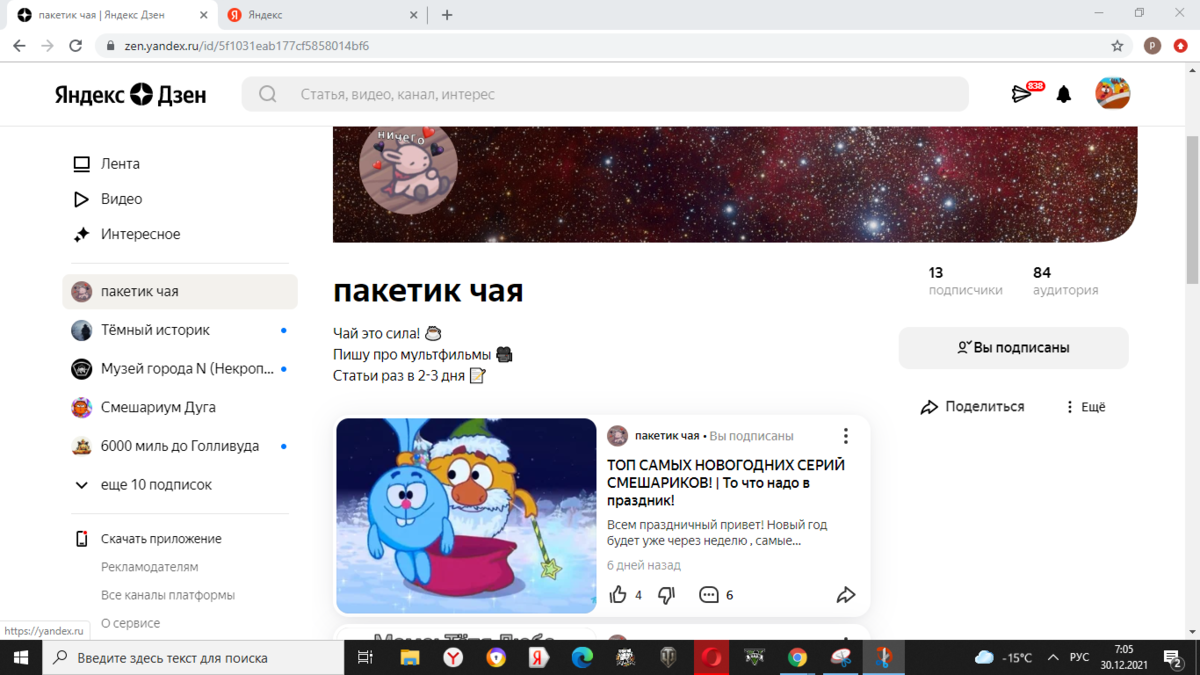Click Скачать приложение link

pos(161,539)
